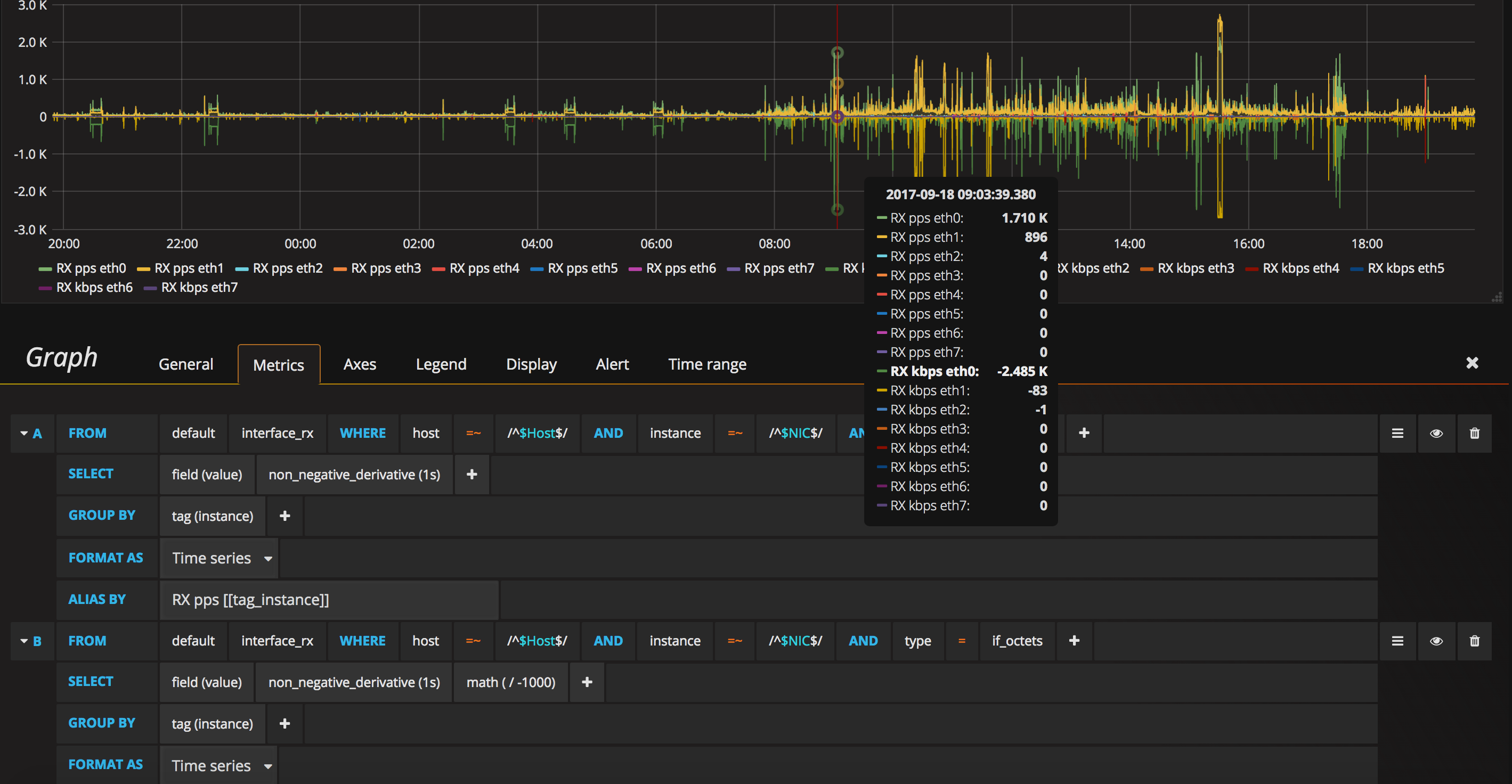
Task: Add GROUP BY plus in query B
Action: (x=284, y=724)
